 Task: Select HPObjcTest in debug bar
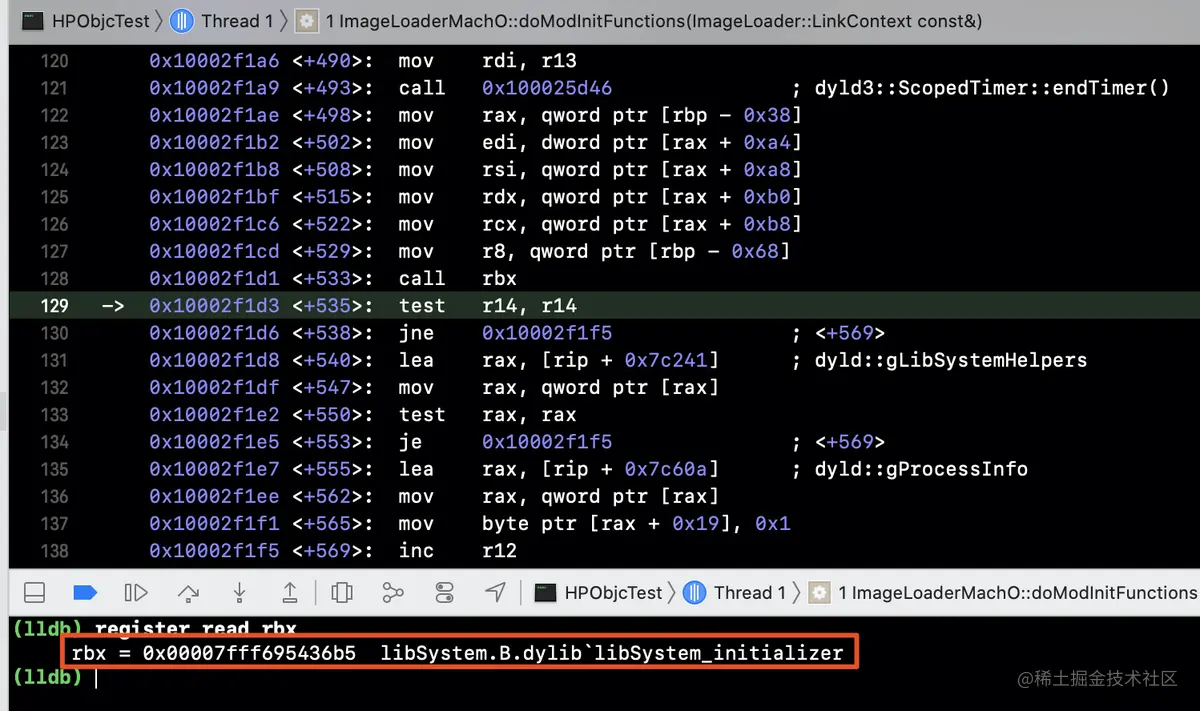pos(613,593)
